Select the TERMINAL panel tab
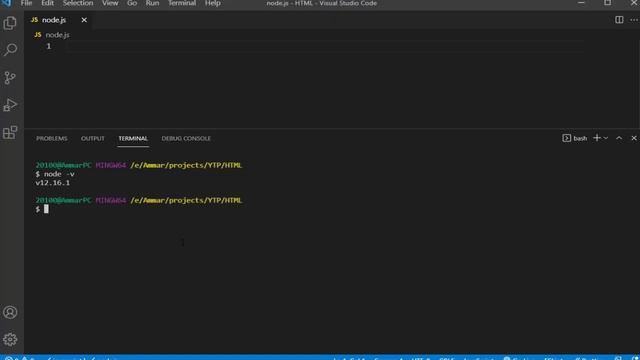The image size is (640, 360). 133,138
